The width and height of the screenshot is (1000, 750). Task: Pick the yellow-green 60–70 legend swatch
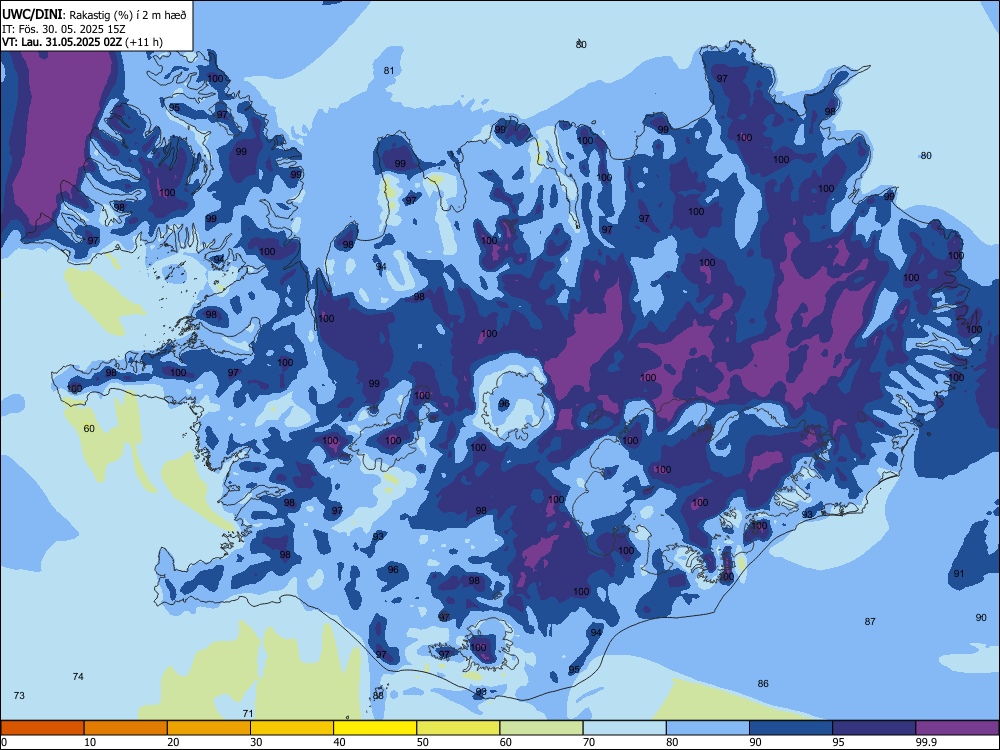541,728
